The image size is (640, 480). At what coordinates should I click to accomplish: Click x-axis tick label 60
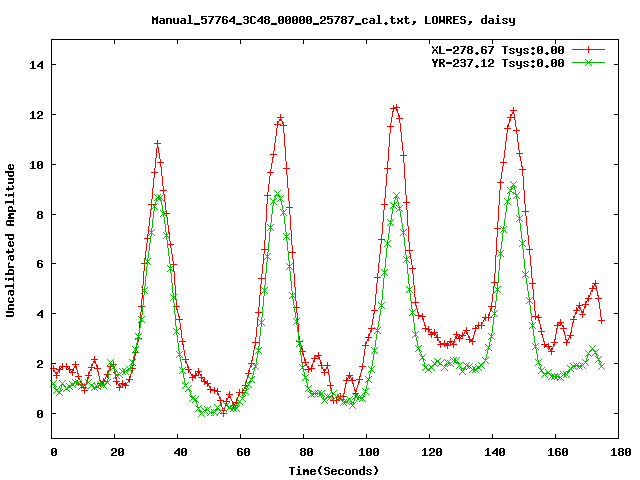tap(243, 452)
